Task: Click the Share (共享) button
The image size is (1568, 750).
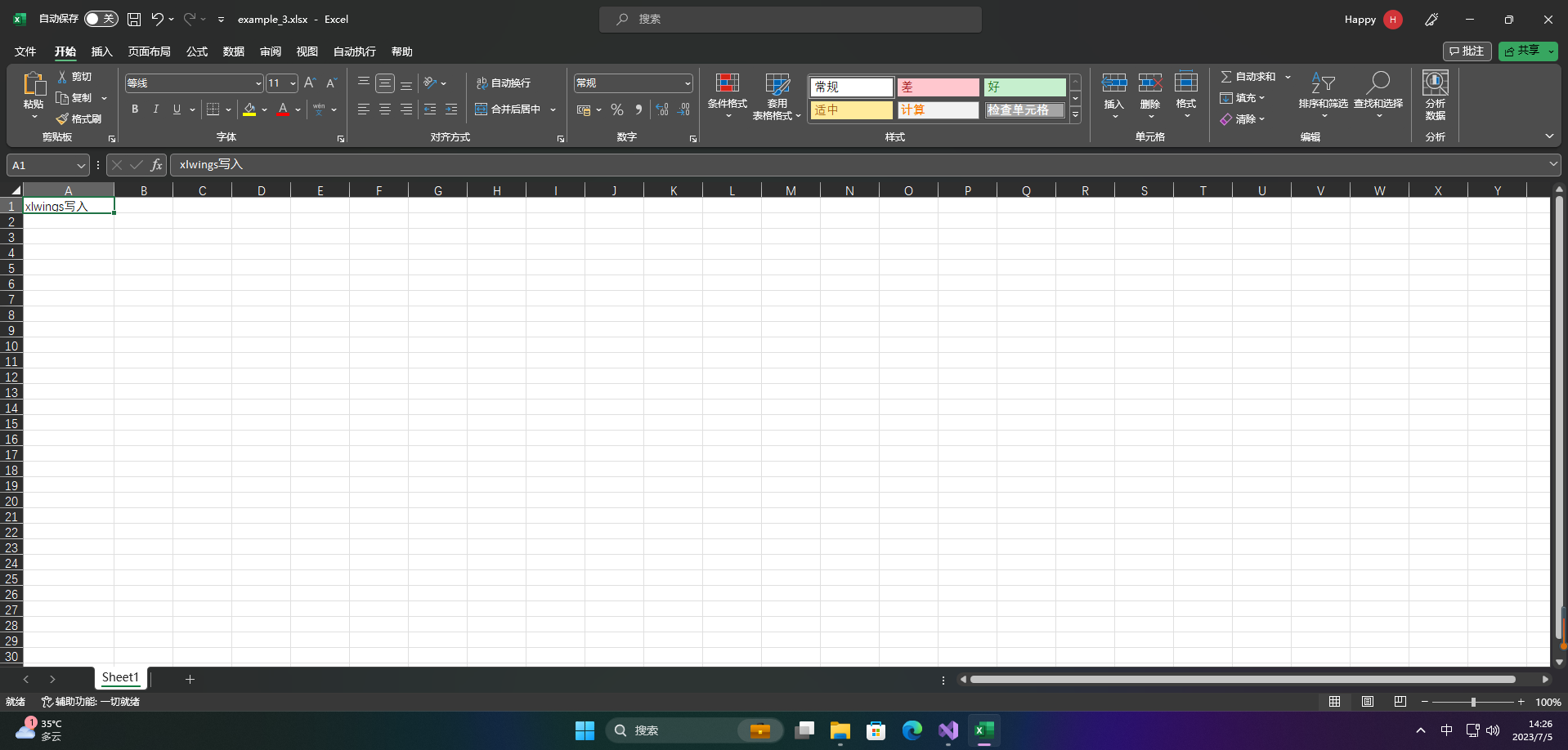Action: coord(1528,51)
